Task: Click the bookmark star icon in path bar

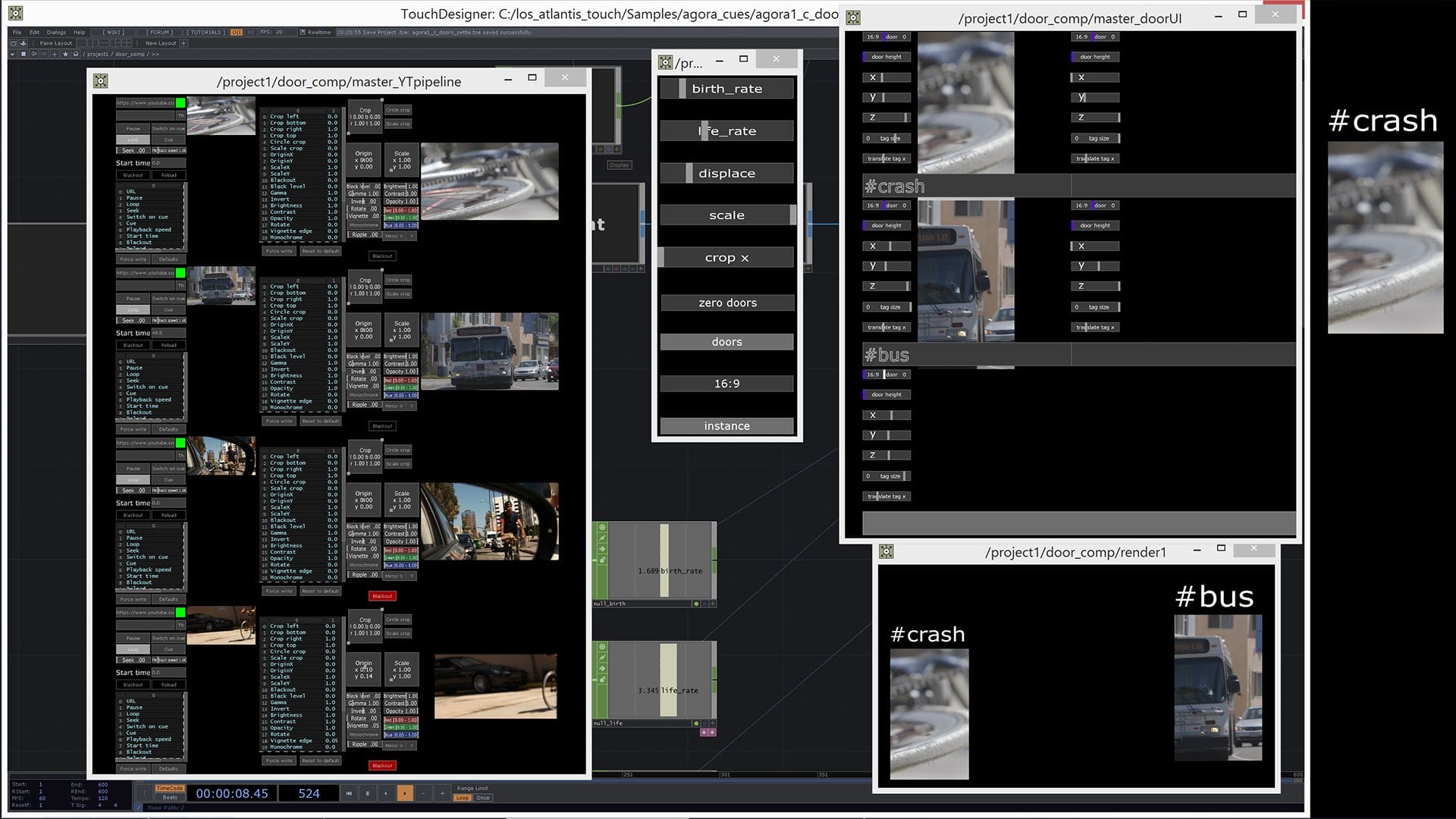Action: (x=65, y=54)
